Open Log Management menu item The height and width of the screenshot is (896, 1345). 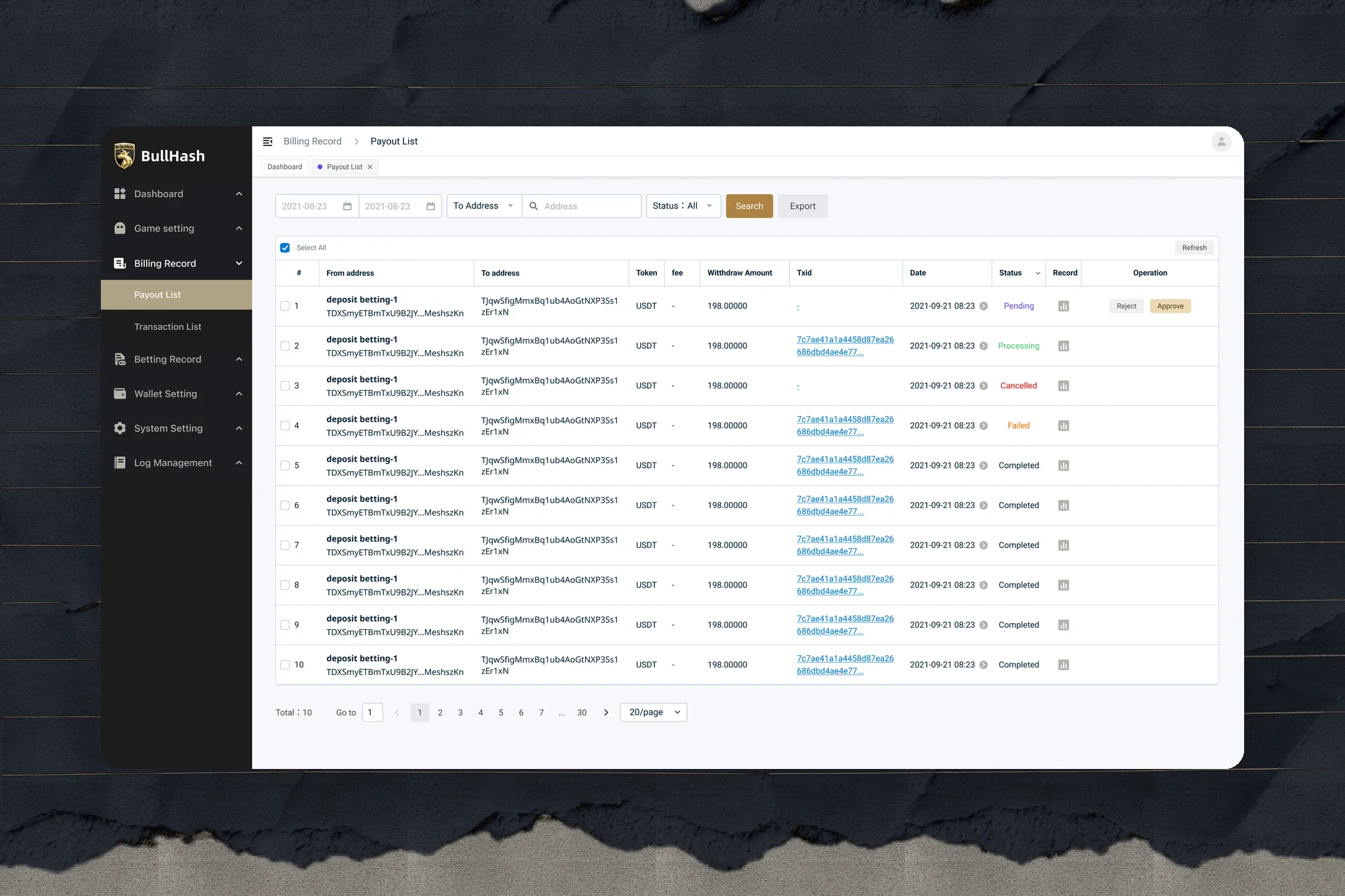pos(176,463)
